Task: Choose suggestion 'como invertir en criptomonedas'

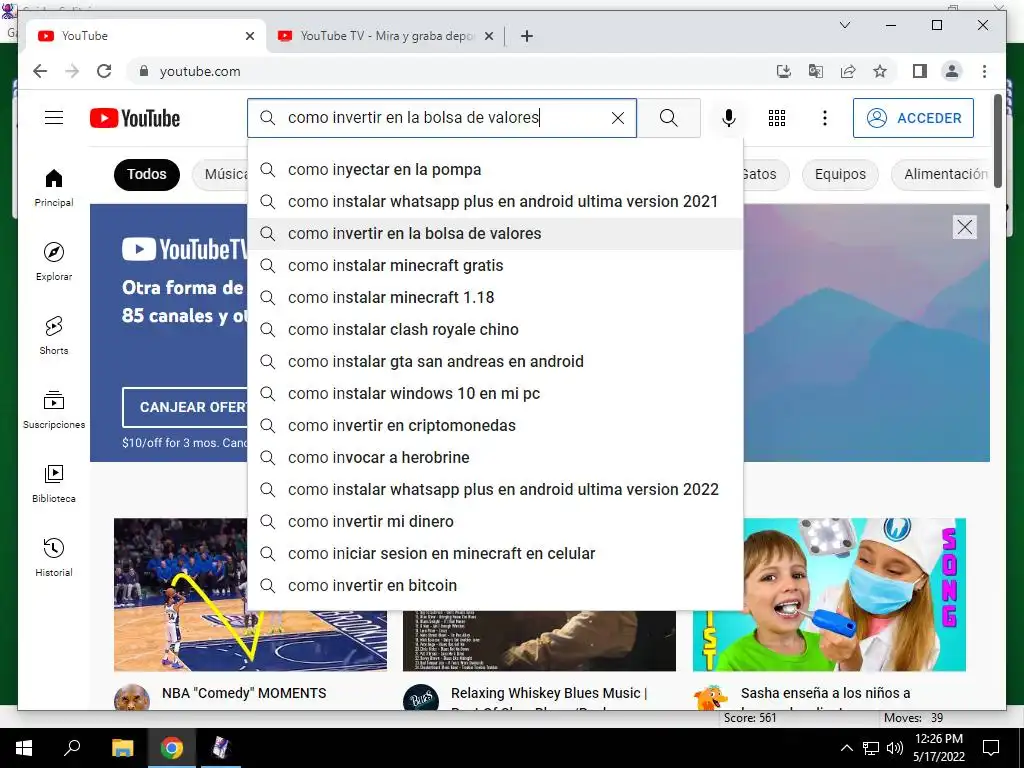Action: coord(495,426)
